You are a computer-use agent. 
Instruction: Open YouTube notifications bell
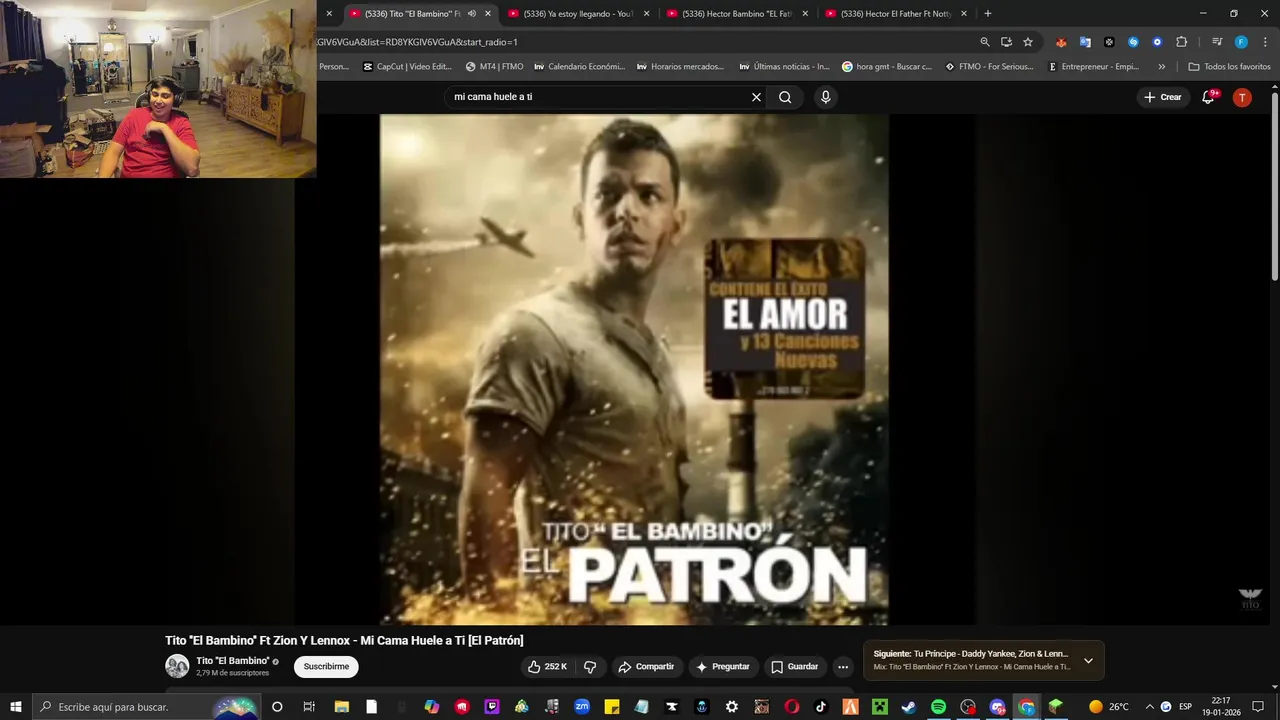point(1208,97)
